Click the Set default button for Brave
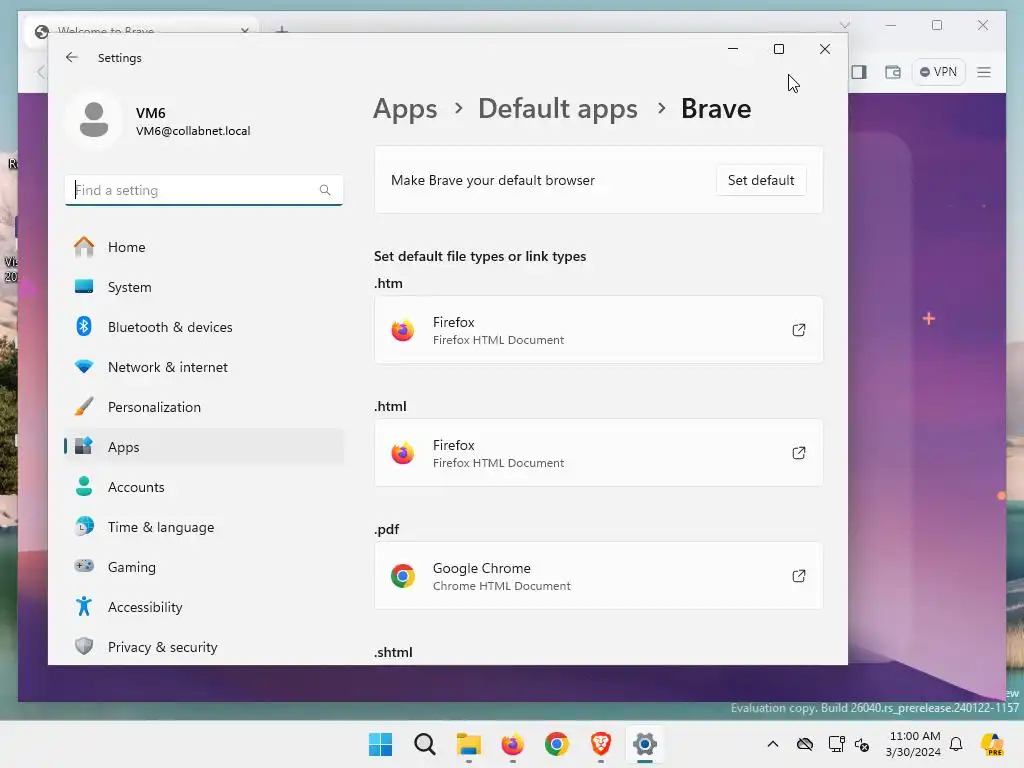1024x768 pixels. click(x=761, y=180)
